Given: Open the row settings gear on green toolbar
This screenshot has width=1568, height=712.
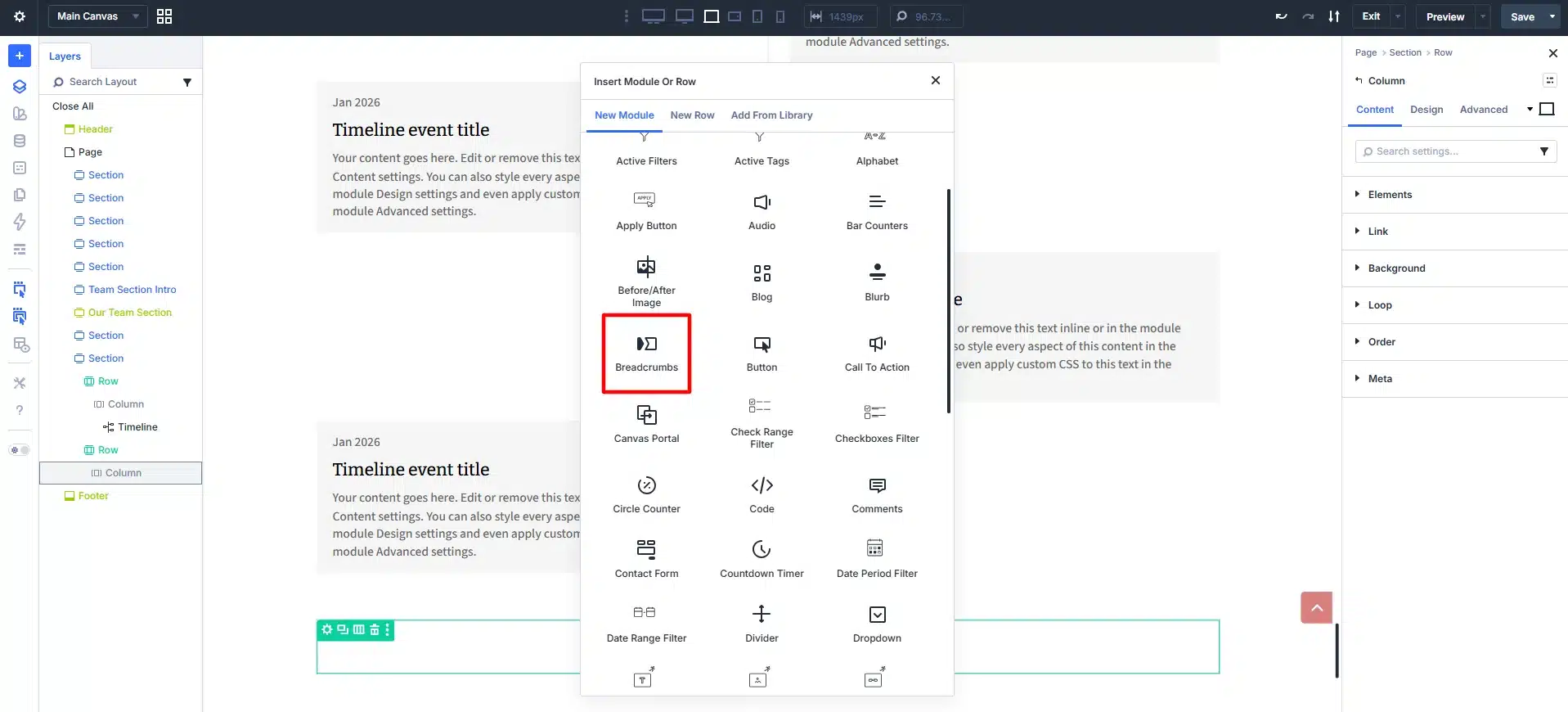Looking at the screenshot, I should (327, 629).
